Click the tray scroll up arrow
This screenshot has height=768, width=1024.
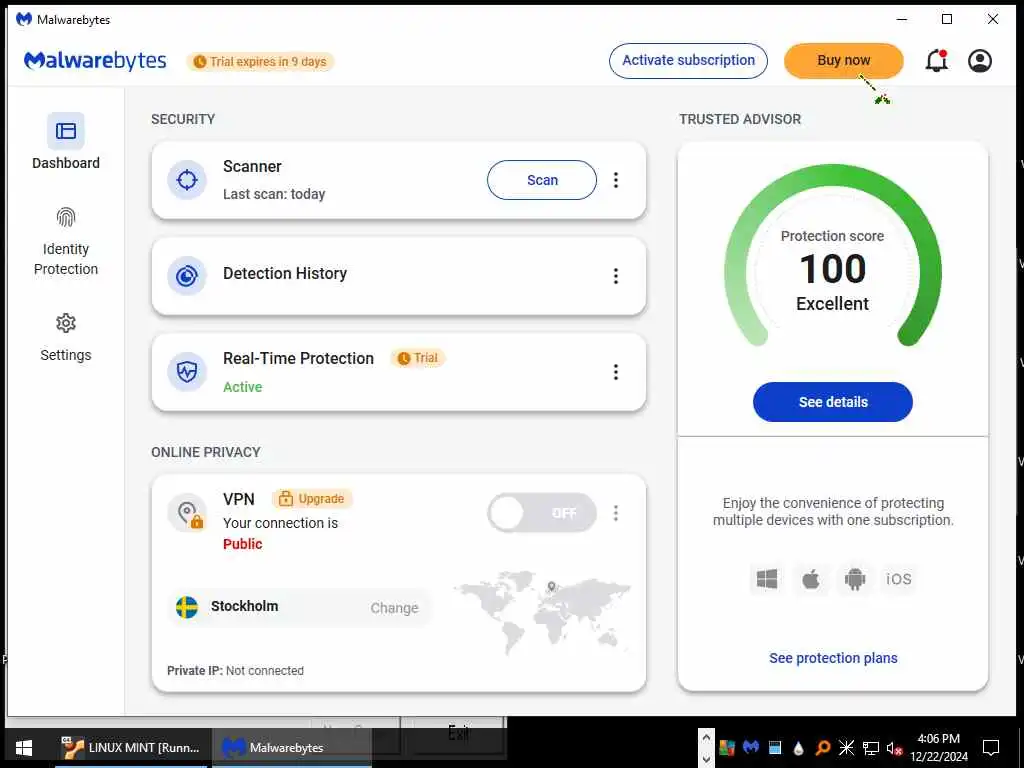(706, 737)
